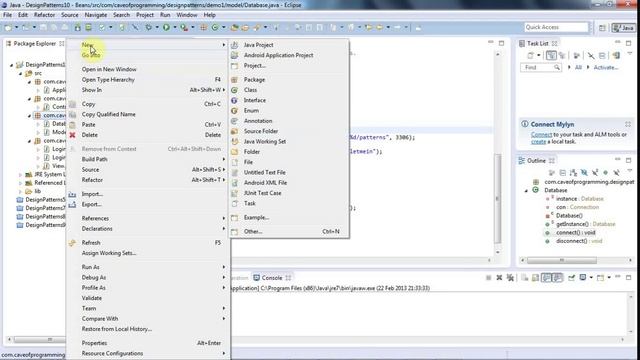Click the Terminate stop icon in Console
Image resolution: width=640 pixels, height=360 pixels.
[x=489, y=278]
